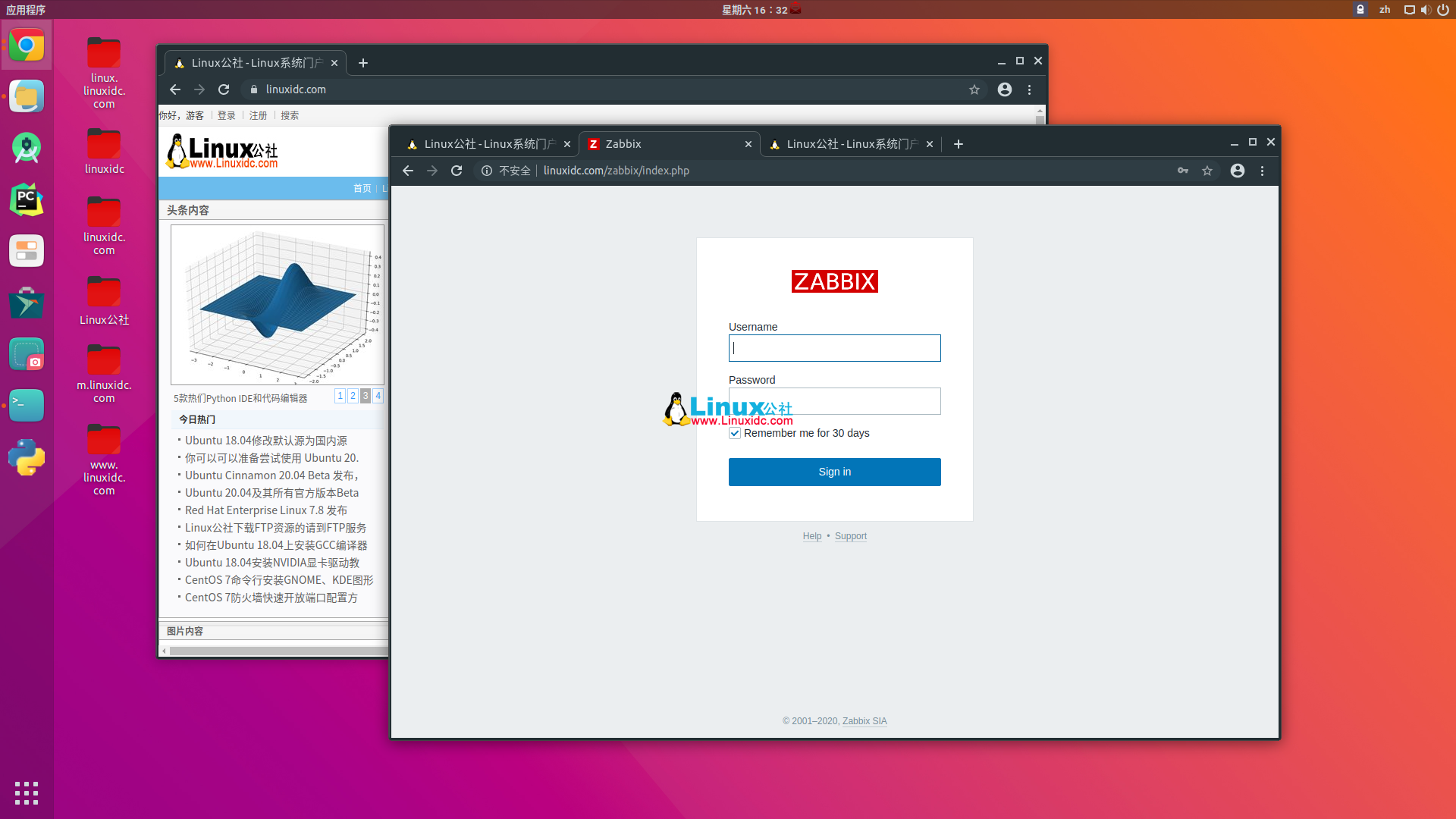Click 登录 on the linuxidc page
The height and width of the screenshot is (819, 1456).
[227, 115]
